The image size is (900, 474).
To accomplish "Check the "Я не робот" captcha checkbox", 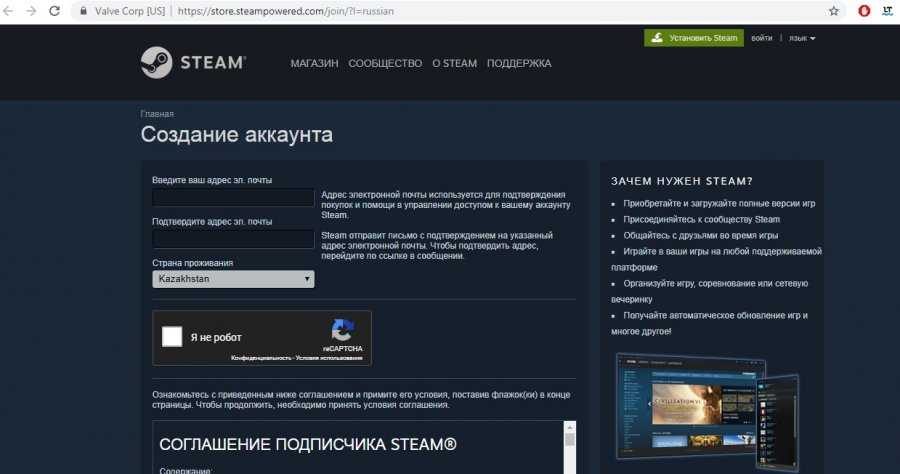I will click(x=172, y=337).
